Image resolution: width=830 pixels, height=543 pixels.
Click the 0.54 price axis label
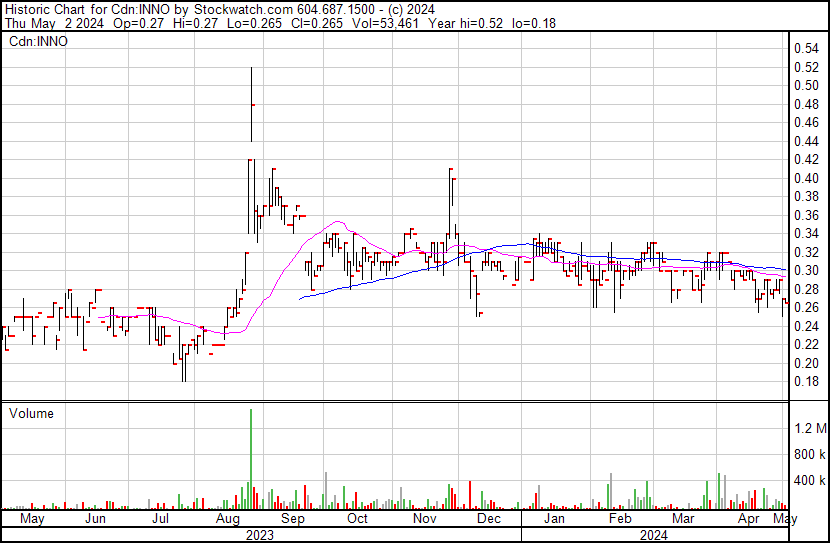(x=806, y=49)
